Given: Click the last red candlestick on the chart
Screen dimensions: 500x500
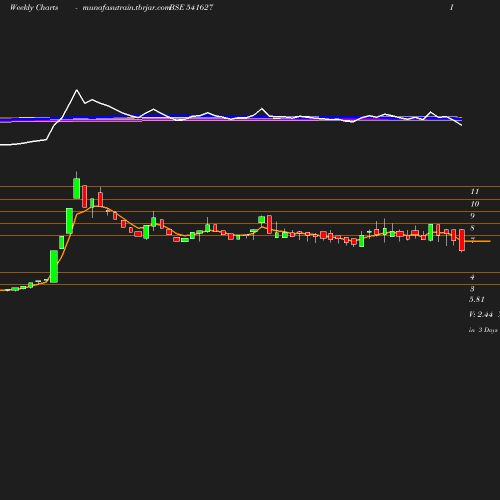Looking at the screenshot, I should [x=462, y=240].
